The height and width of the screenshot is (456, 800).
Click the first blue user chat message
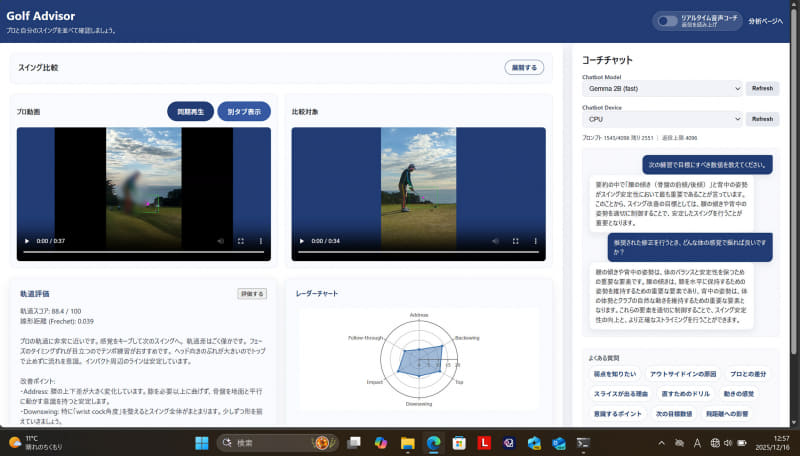pyautogui.click(x=707, y=165)
